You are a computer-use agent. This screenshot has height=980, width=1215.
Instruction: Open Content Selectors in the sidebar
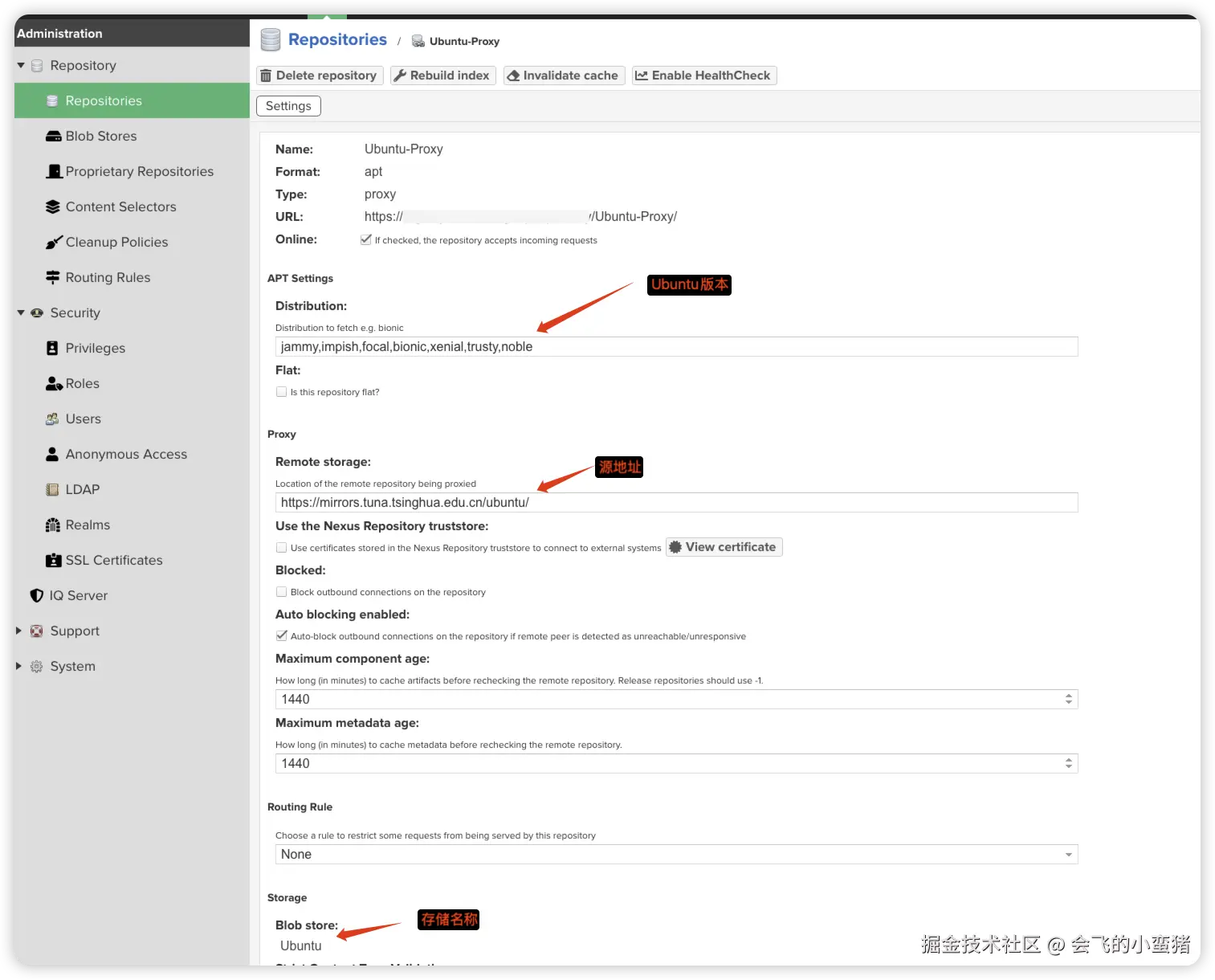point(132,206)
